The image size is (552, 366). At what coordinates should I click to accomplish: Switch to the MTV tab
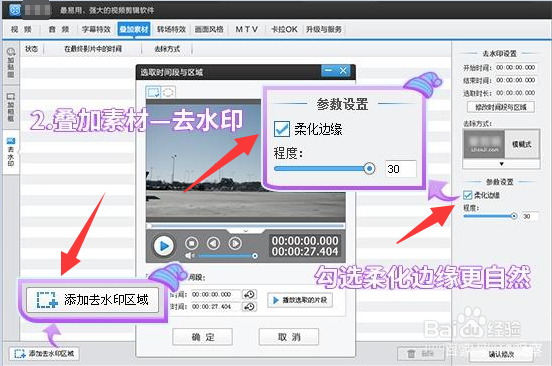tap(247, 29)
